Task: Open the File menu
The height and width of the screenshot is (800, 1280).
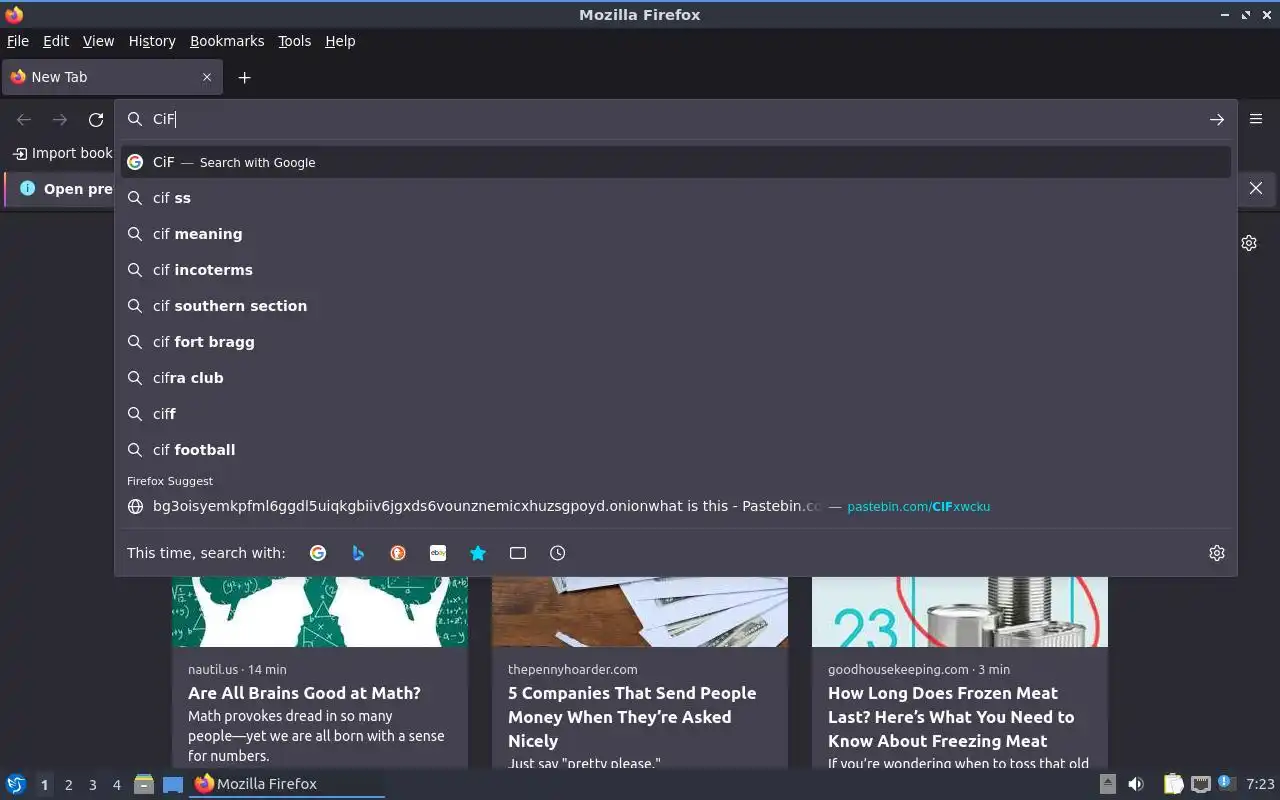Action: coord(18,41)
